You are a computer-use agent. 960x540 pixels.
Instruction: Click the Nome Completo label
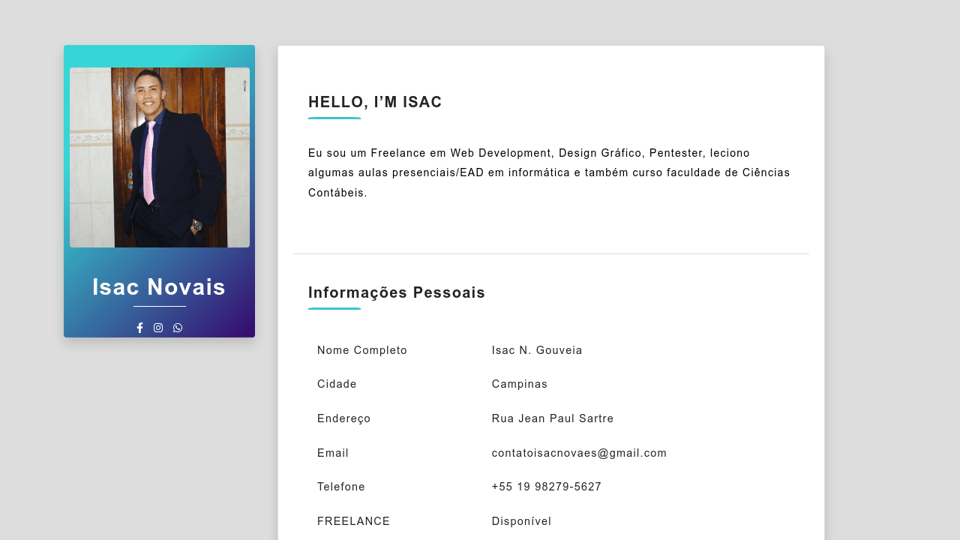[x=362, y=350]
